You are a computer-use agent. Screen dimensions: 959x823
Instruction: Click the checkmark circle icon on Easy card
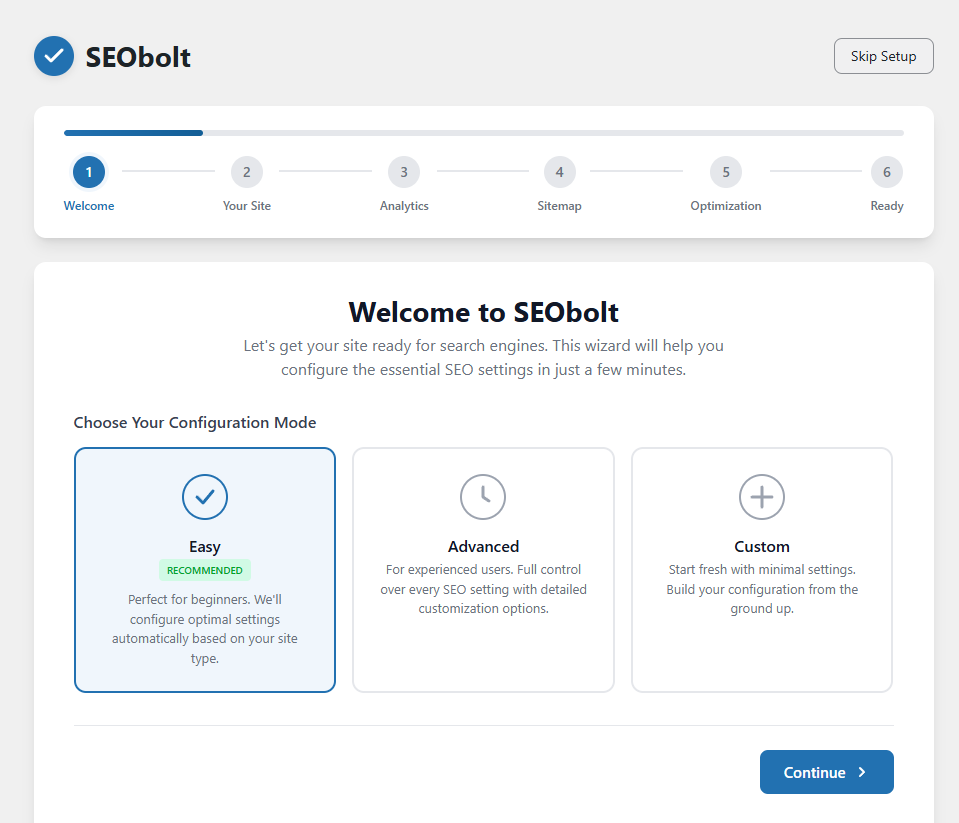click(x=205, y=497)
